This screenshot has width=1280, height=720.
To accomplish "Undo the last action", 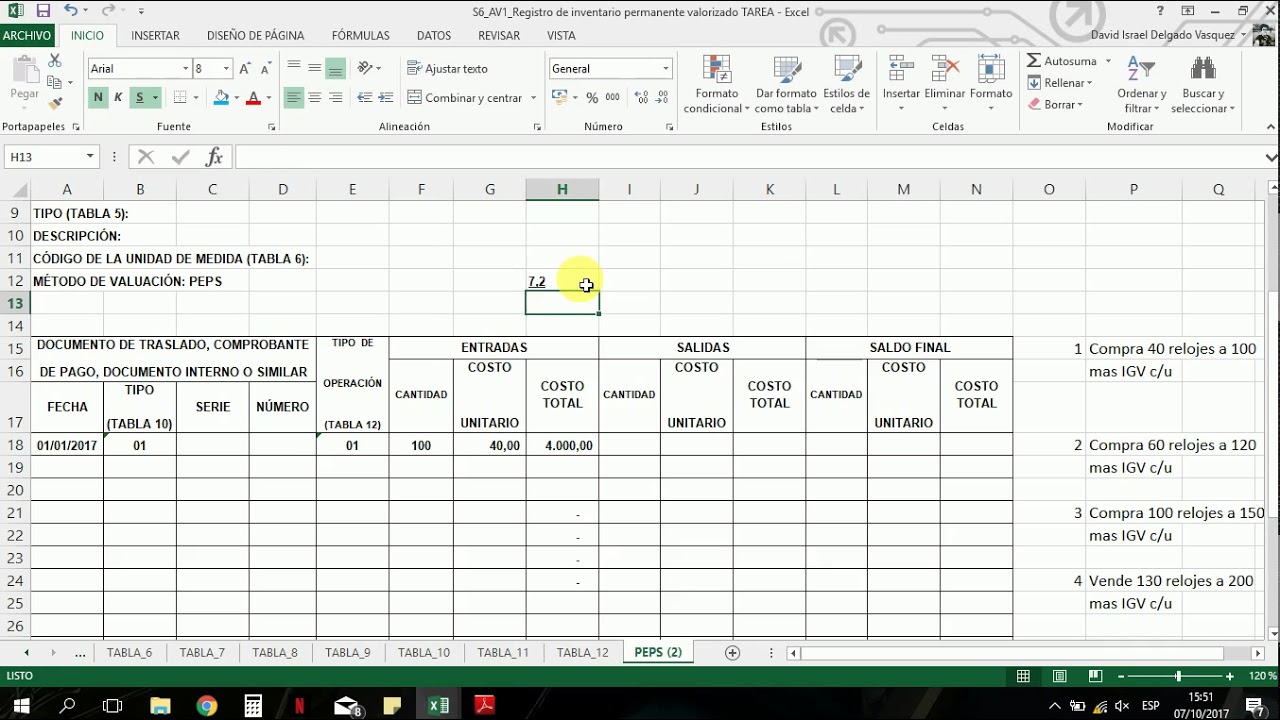I will 70,11.
